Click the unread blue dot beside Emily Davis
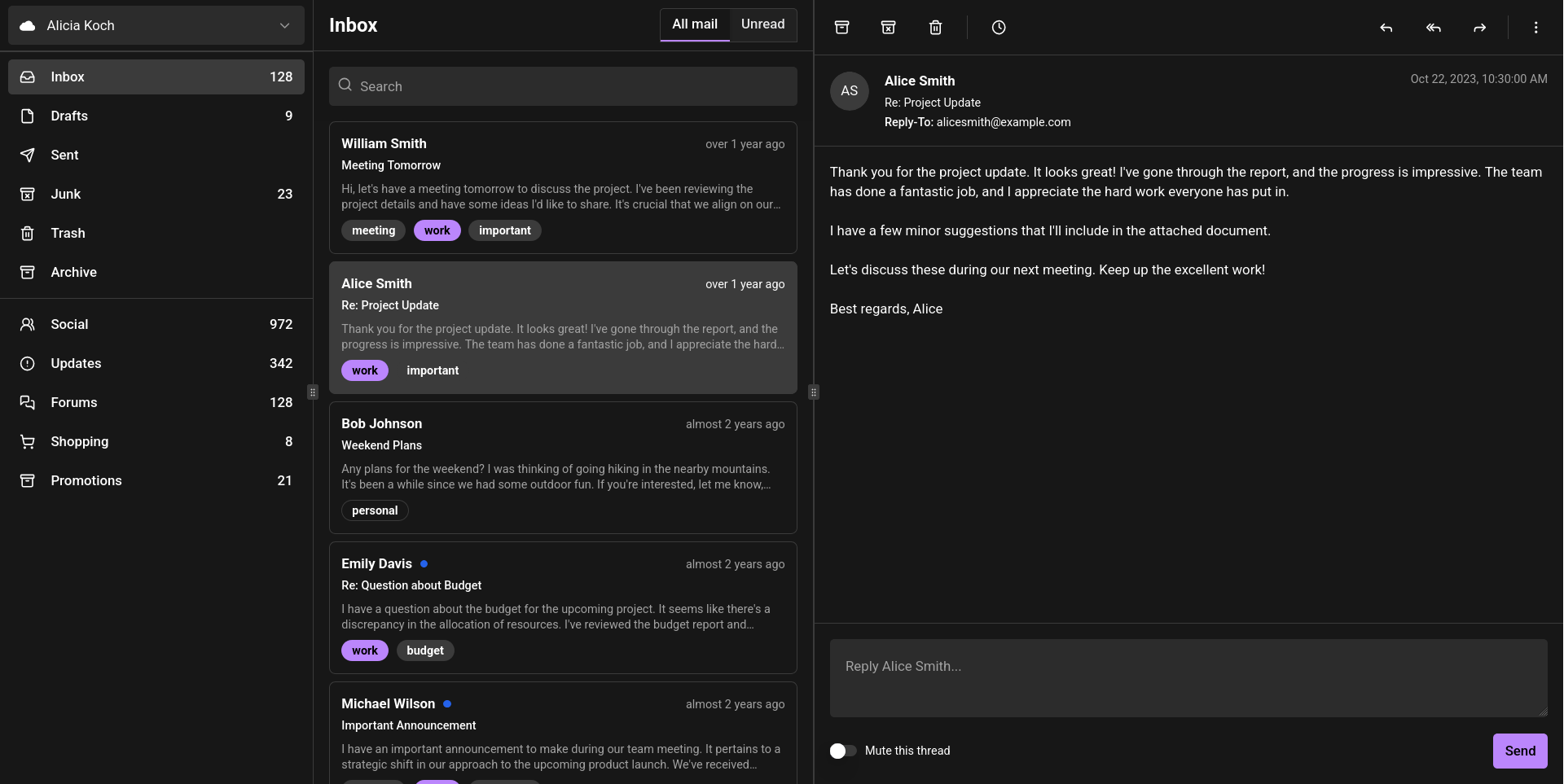This screenshot has width=1564, height=784. pos(424,563)
